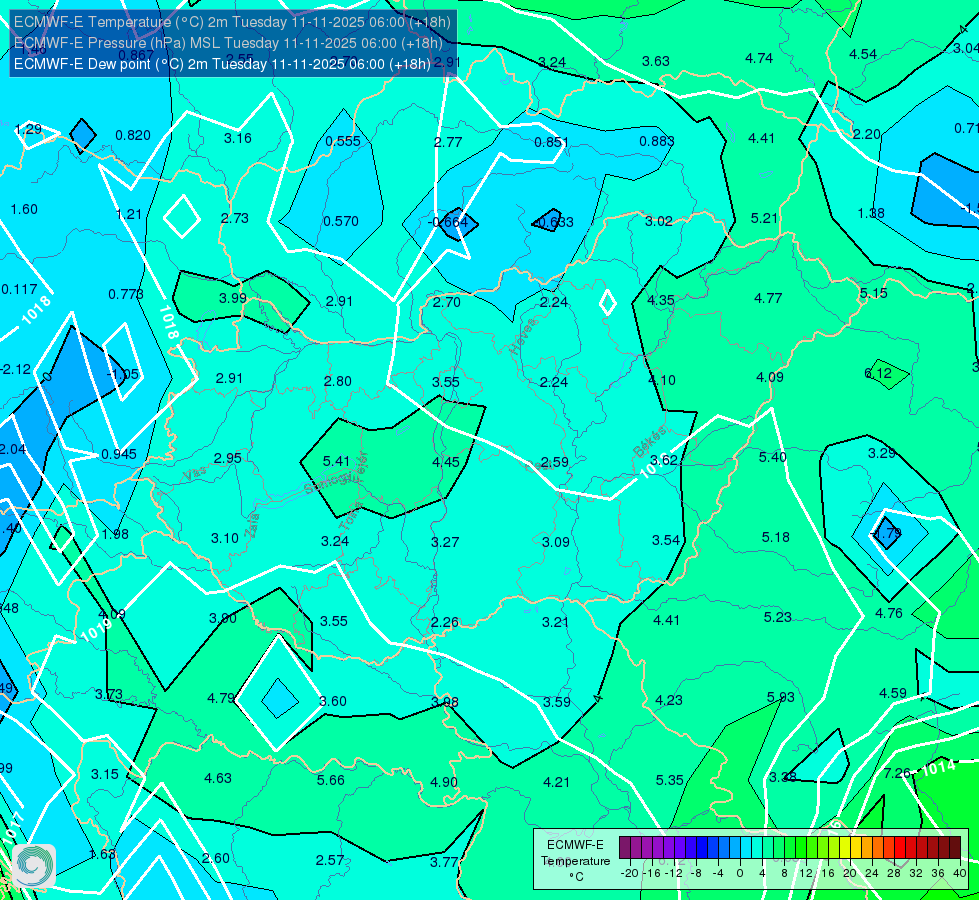Click the 0.945 temperature value

tap(119, 454)
